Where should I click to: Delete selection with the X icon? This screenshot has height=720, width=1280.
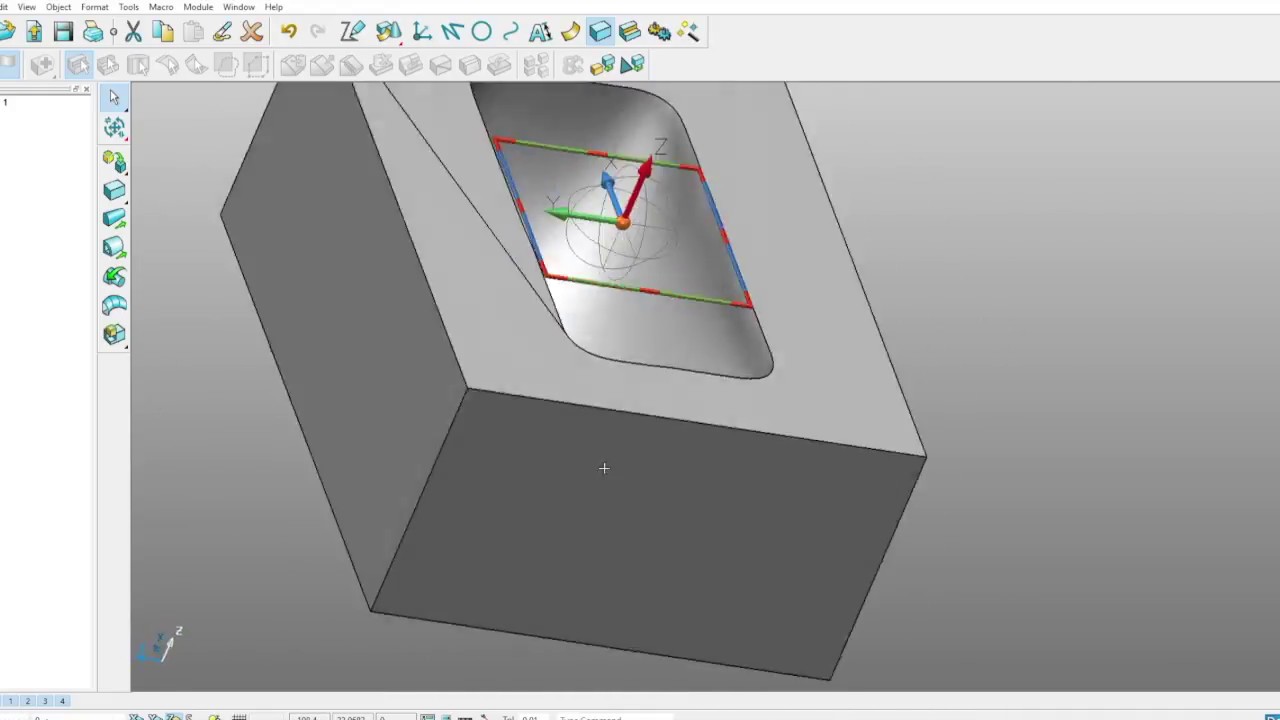coord(252,32)
